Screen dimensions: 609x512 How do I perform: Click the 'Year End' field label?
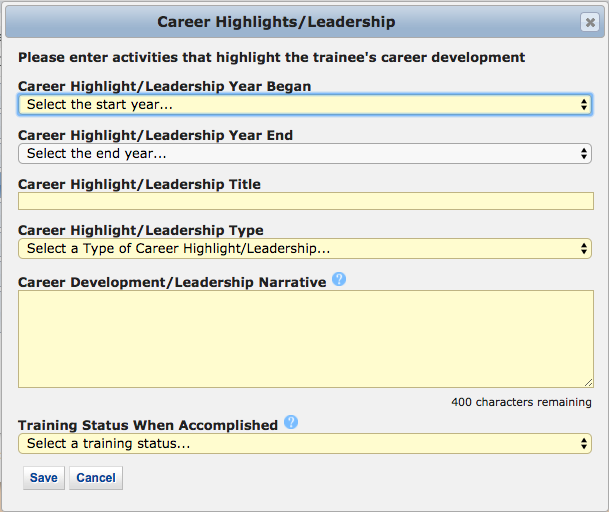point(155,135)
